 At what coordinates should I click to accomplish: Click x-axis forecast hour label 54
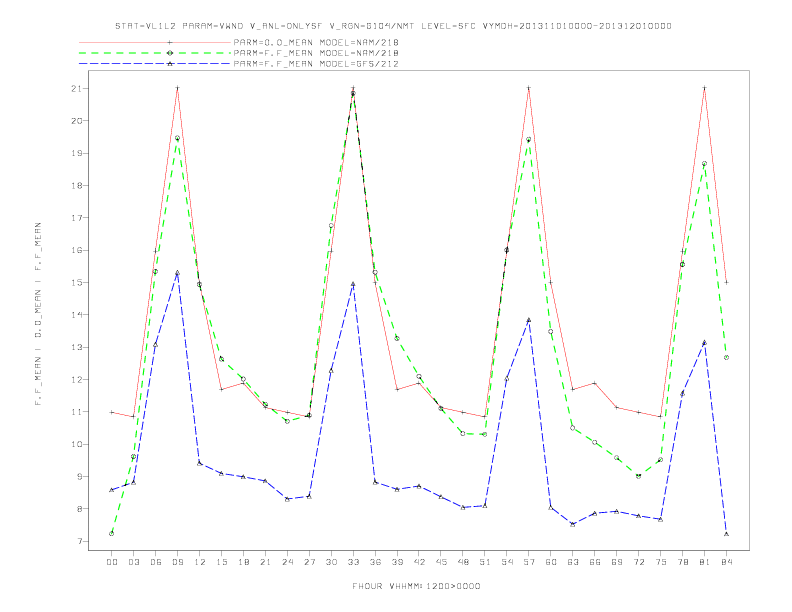click(x=507, y=562)
